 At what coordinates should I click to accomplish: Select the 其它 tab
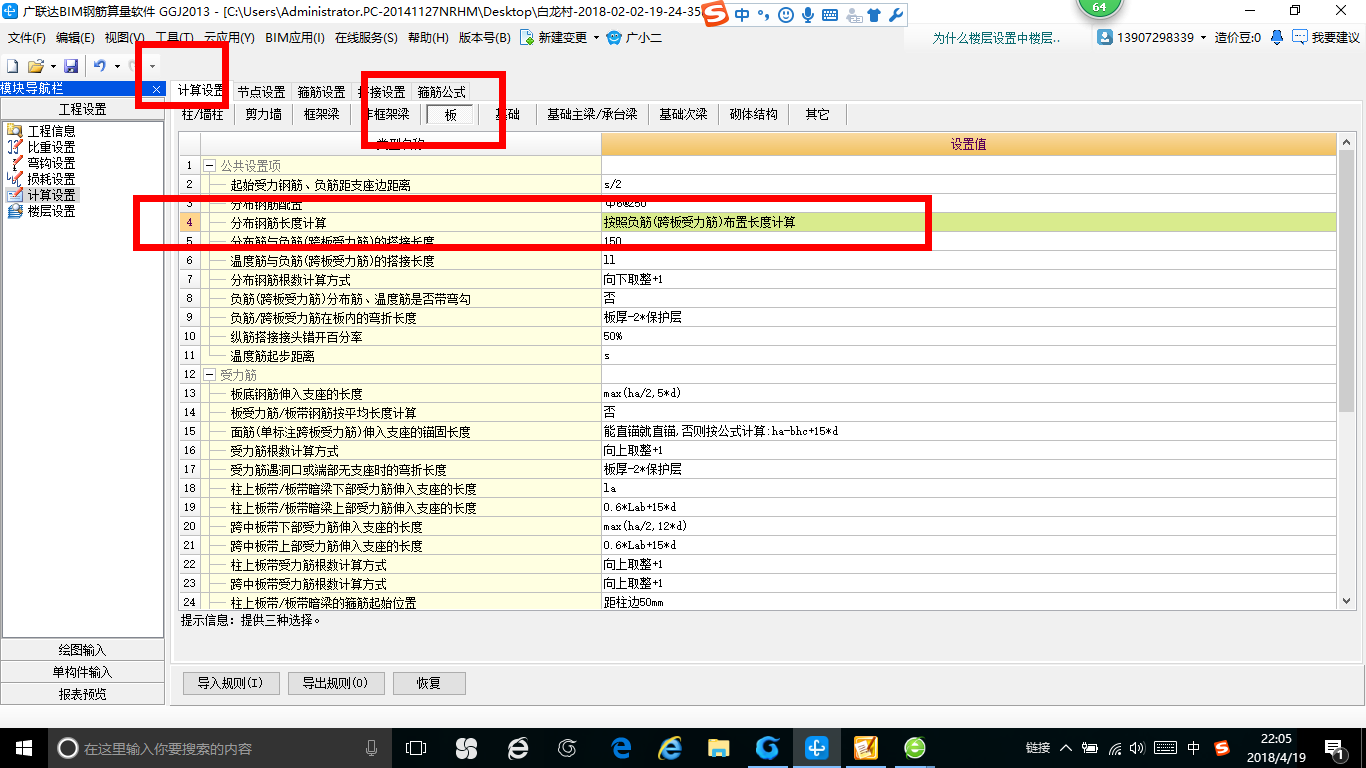click(x=817, y=114)
